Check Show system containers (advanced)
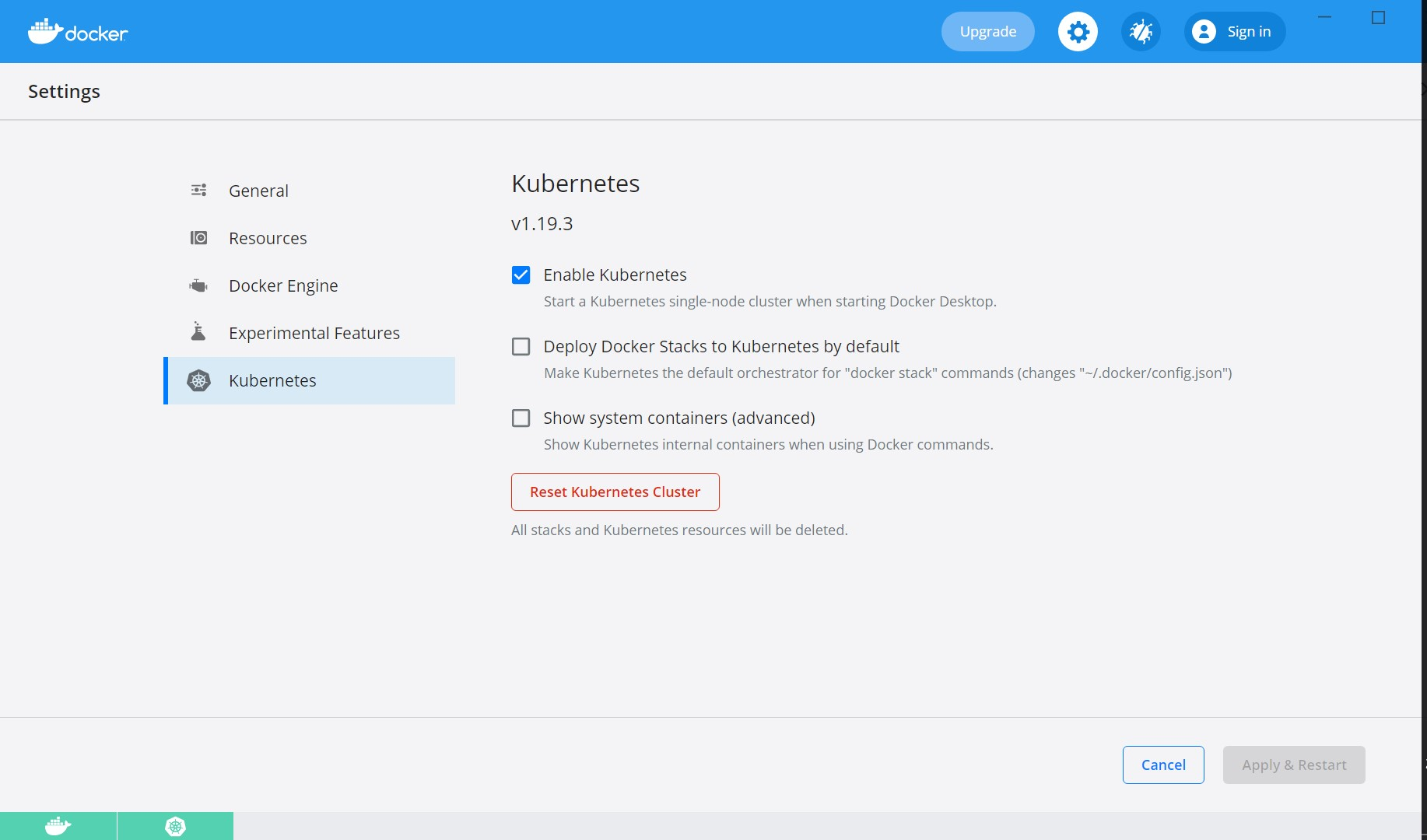Viewport: 1427px width, 840px height. coord(521,418)
